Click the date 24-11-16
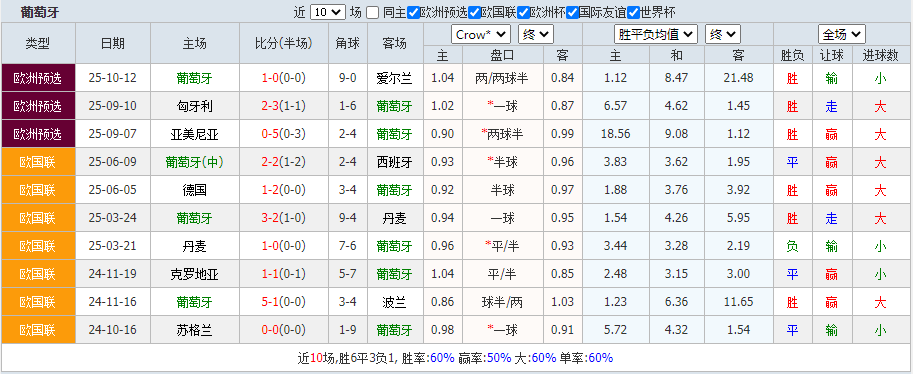This screenshot has width=913, height=374. pos(113,302)
